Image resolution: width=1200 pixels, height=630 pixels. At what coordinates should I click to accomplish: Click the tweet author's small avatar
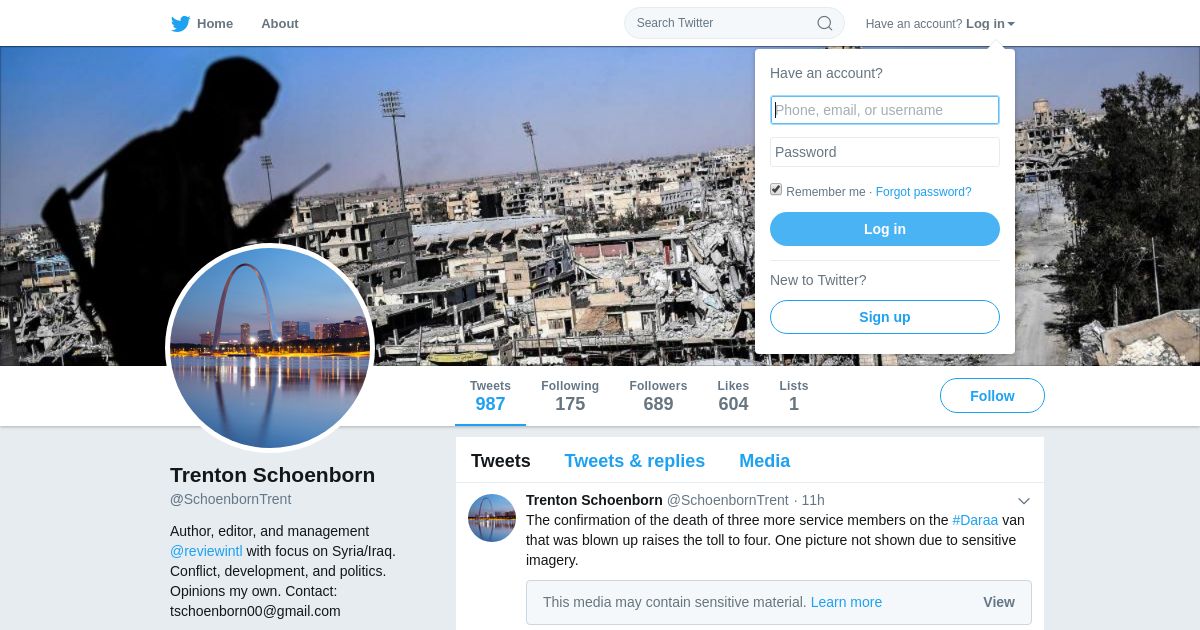point(492,518)
